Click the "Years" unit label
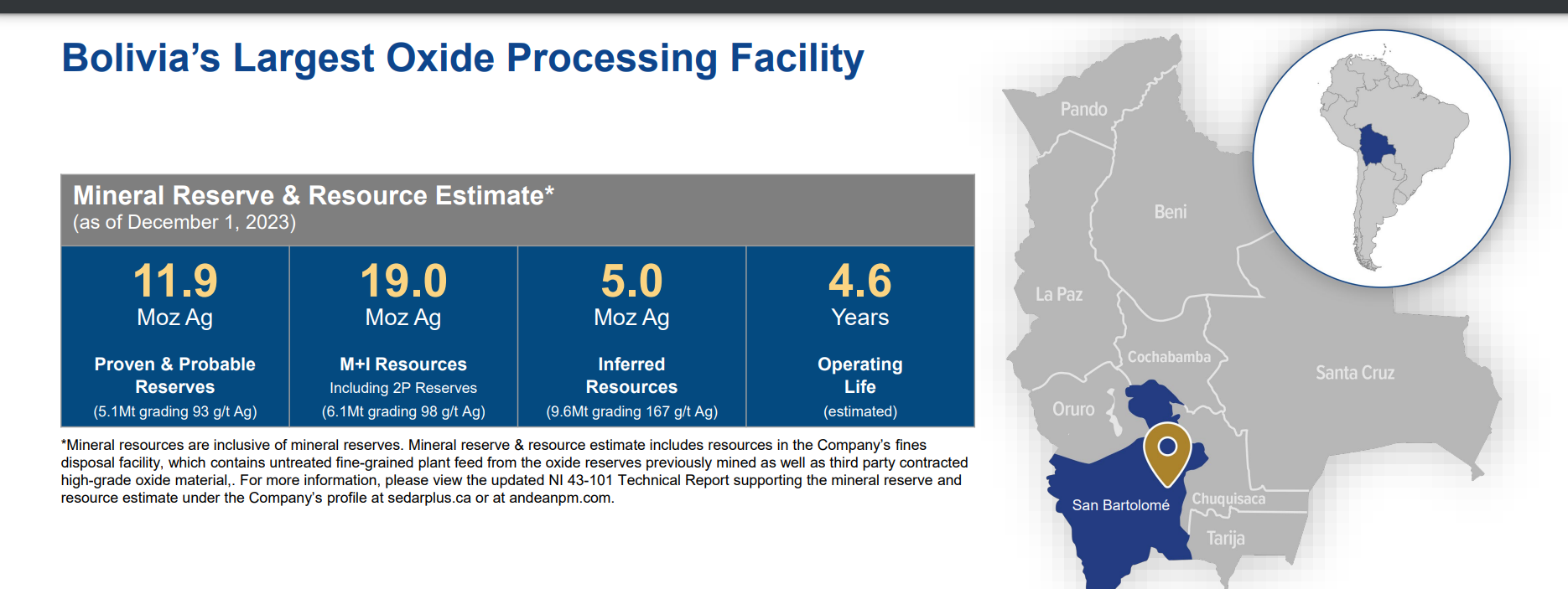 860,318
